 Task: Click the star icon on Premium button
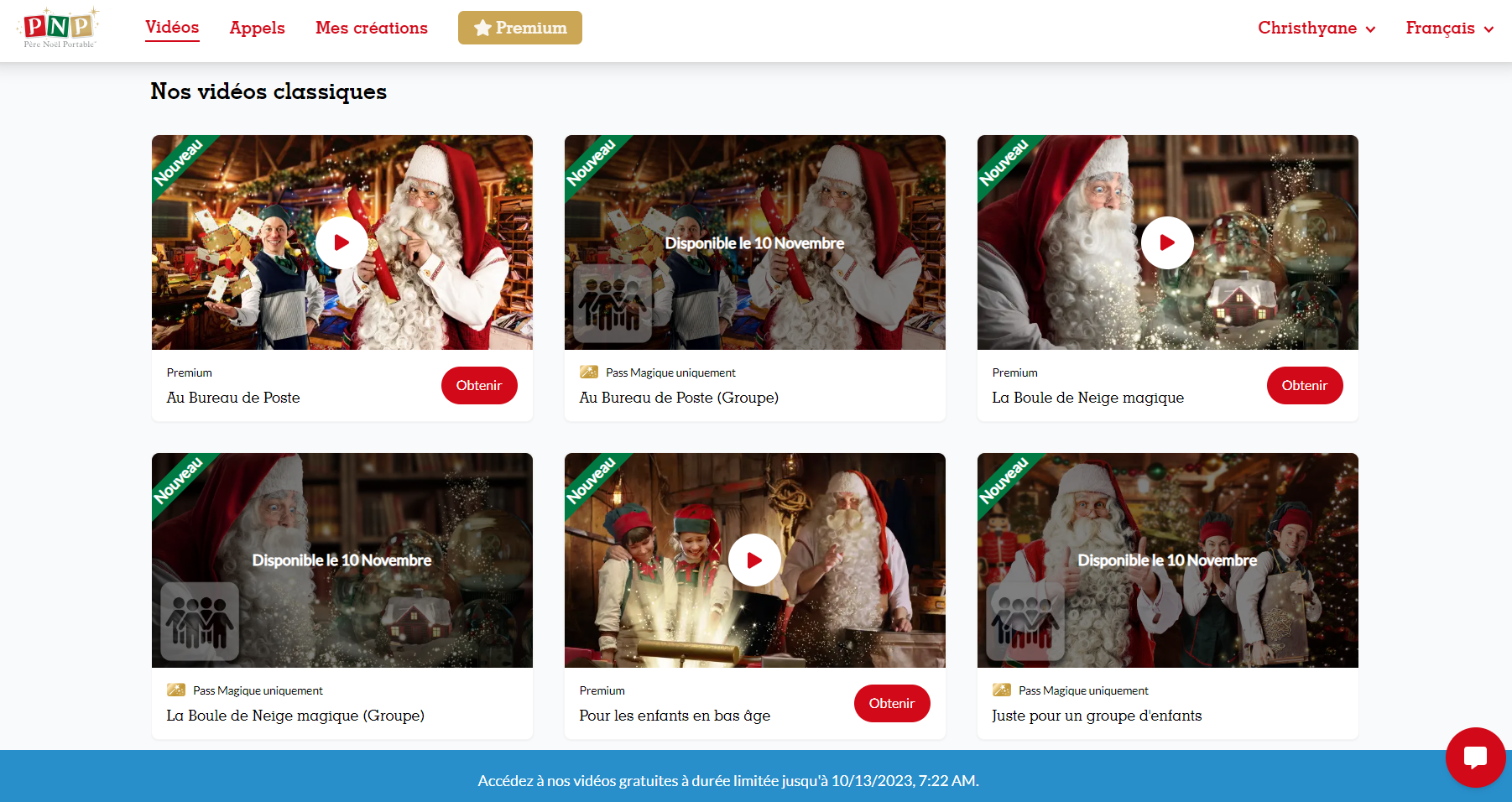[x=482, y=28]
